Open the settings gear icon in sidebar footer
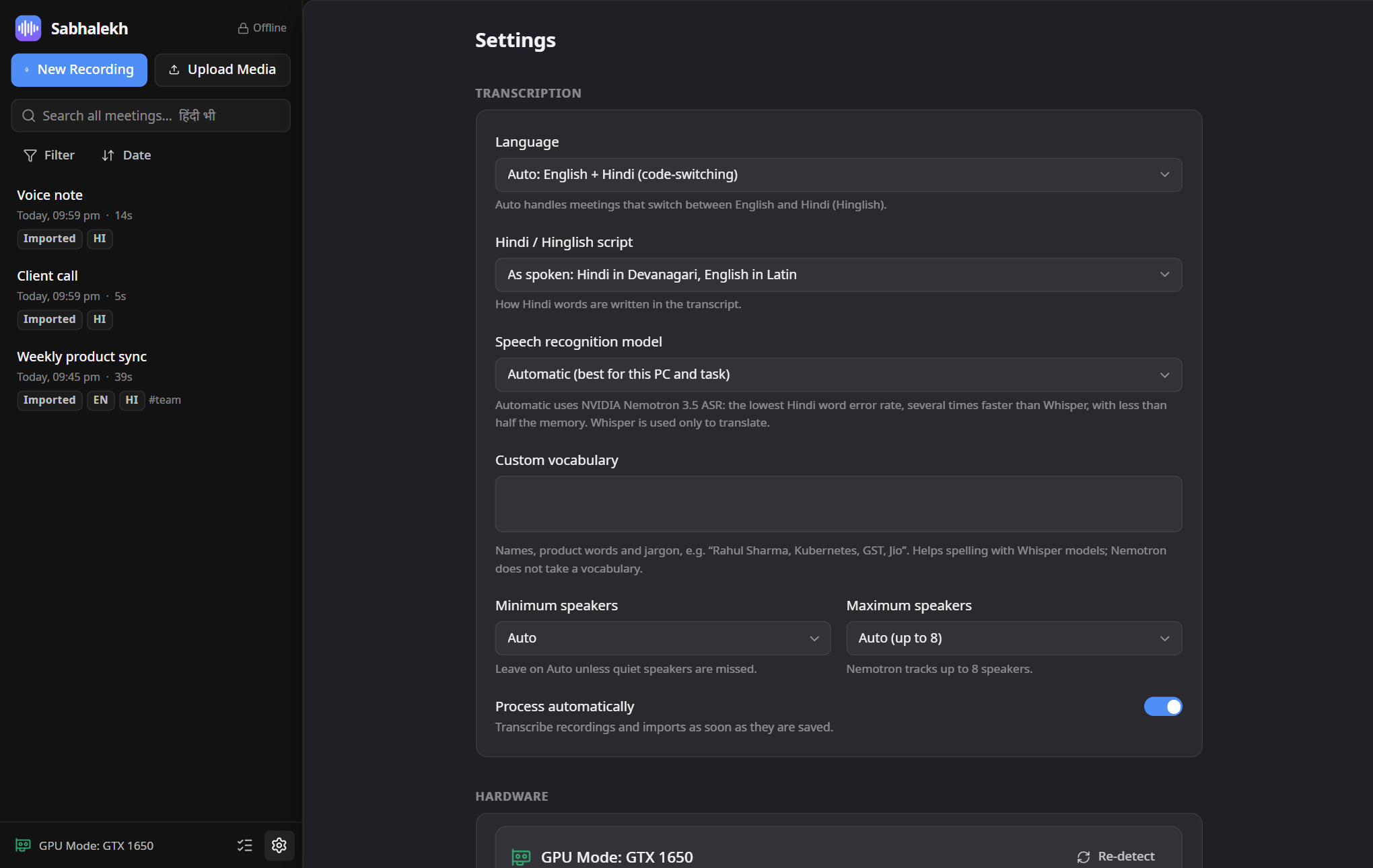 pos(279,845)
